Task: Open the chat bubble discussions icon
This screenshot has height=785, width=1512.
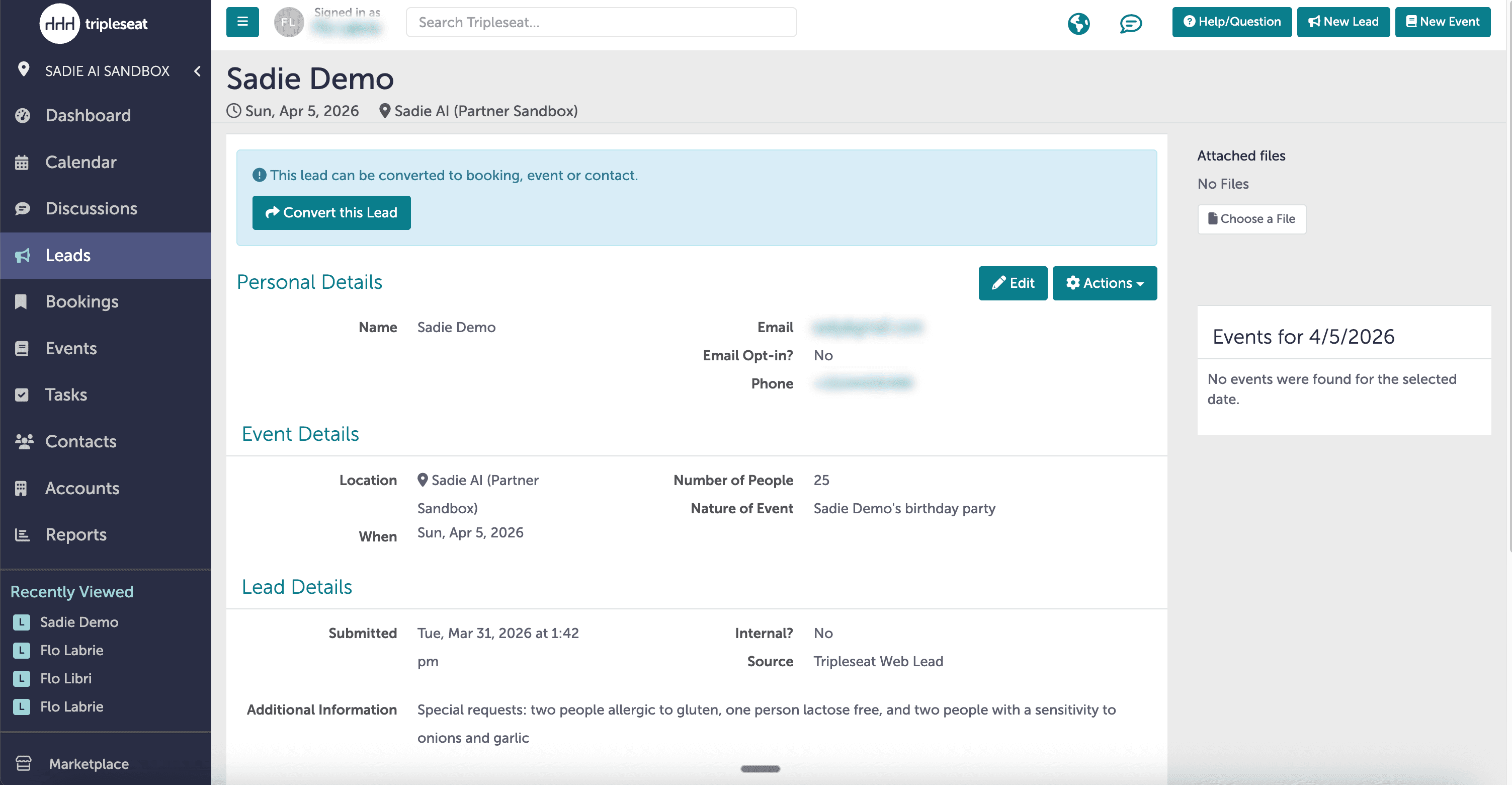Action: point(1130,24)
